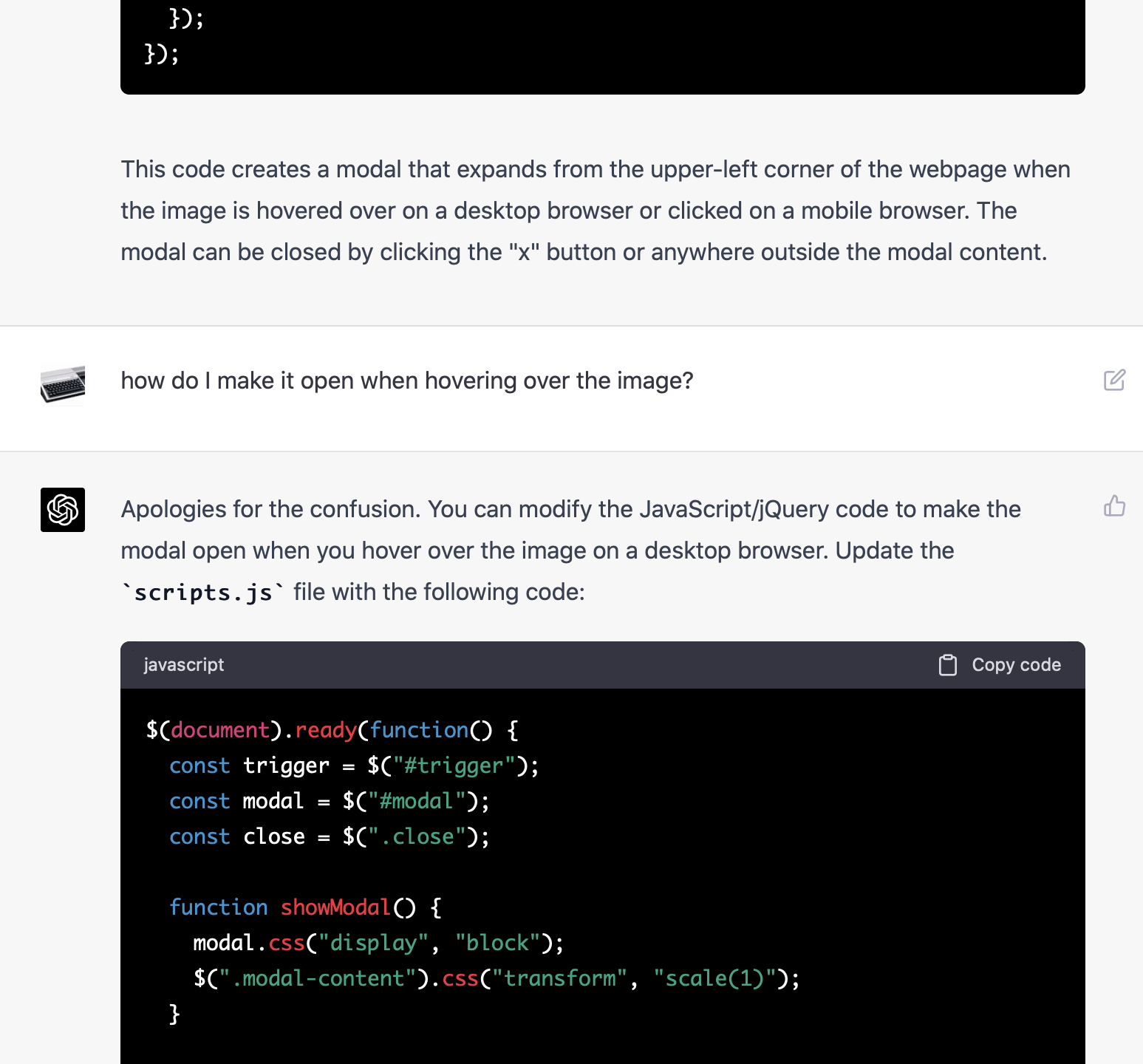Click the showModal function name
Screen dimensions: 1143x1064
(x=335, y=907)
